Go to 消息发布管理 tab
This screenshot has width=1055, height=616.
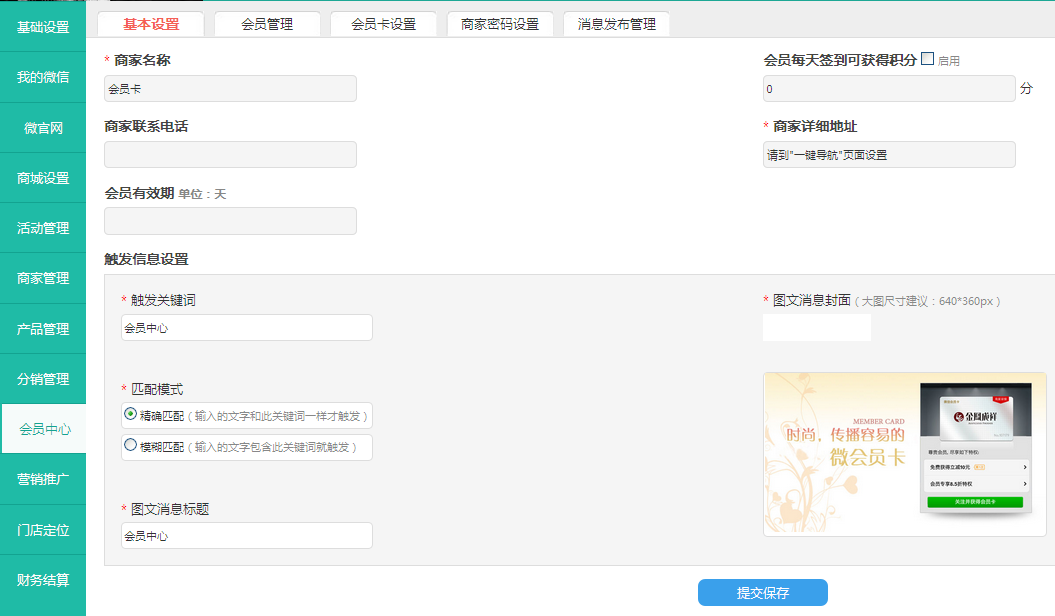point(616,24)
